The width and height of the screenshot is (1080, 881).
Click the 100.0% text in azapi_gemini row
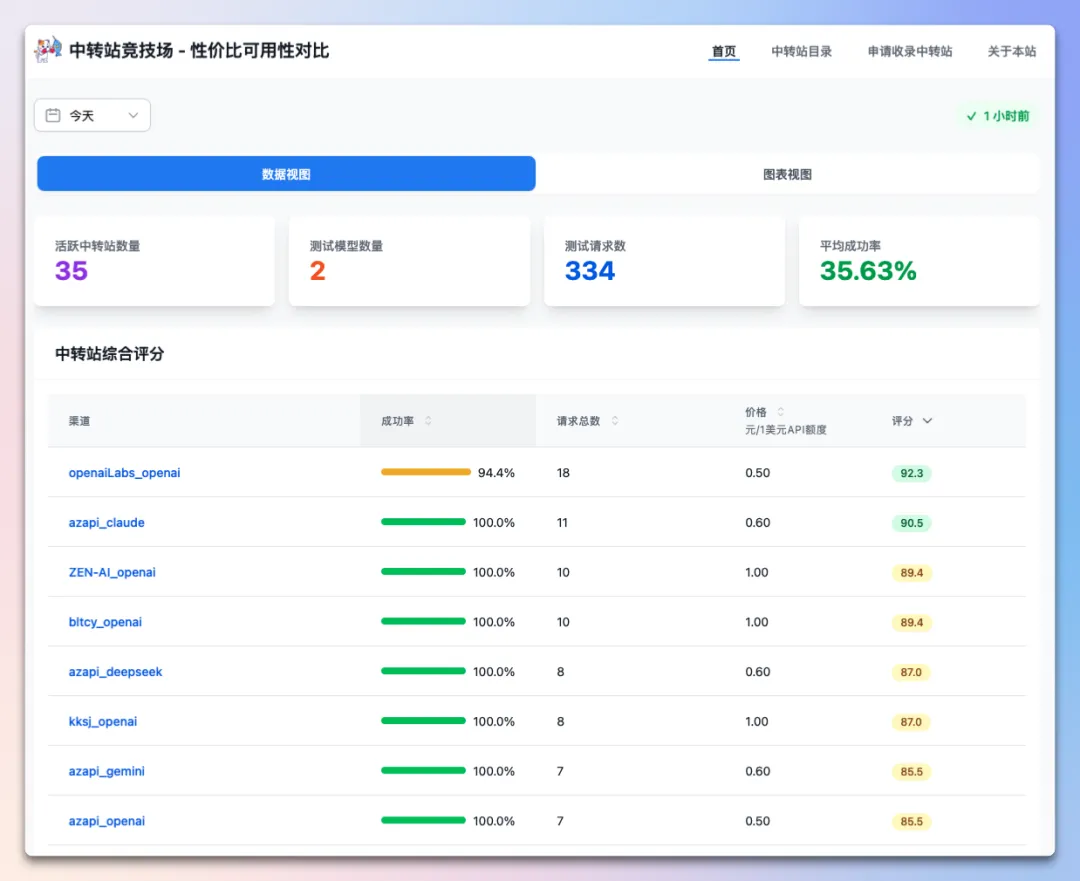click(493, 771)
